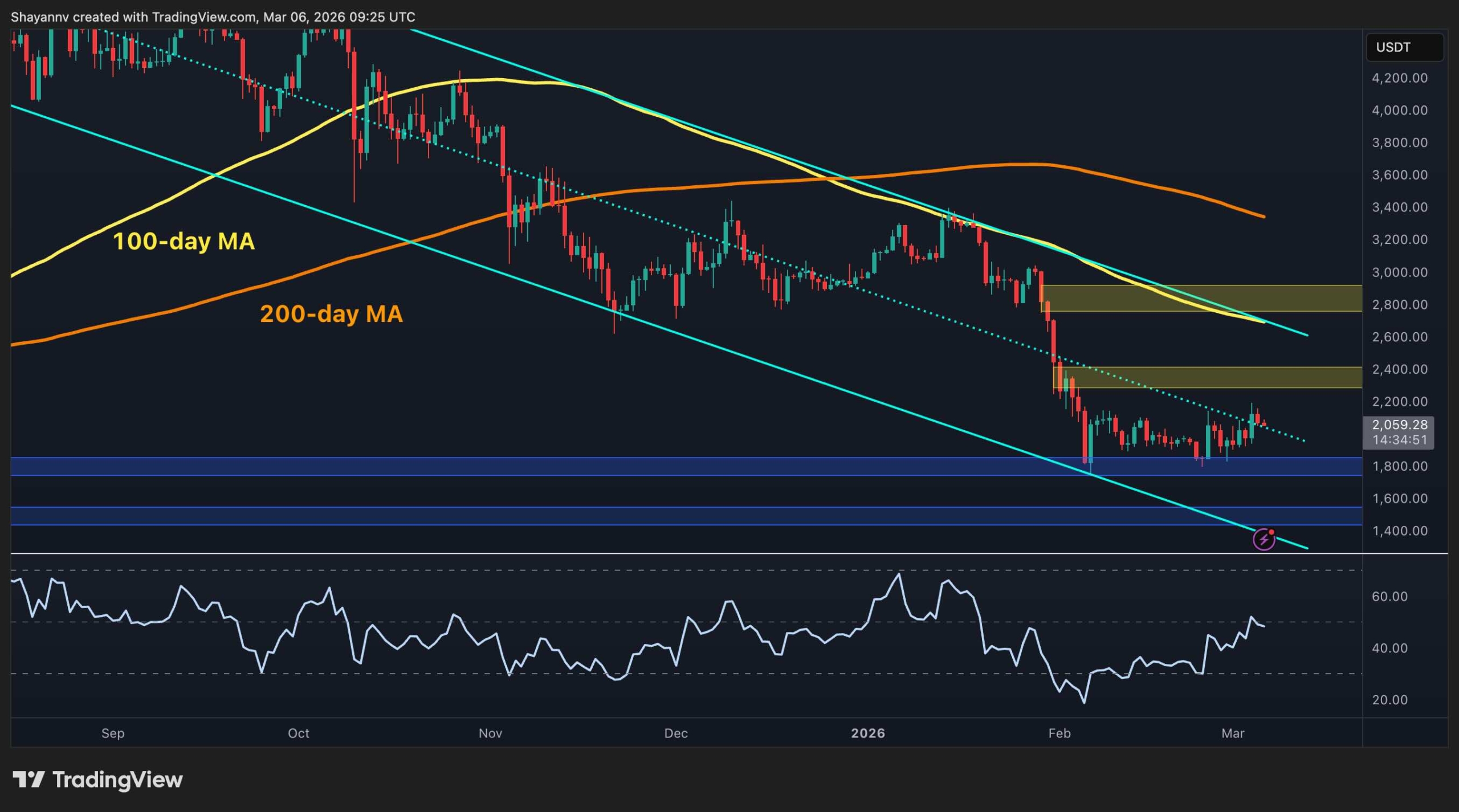Click the 2026 year label on time axis
1459x812 pixels.
pyautogui.click(x=867, y=733)
